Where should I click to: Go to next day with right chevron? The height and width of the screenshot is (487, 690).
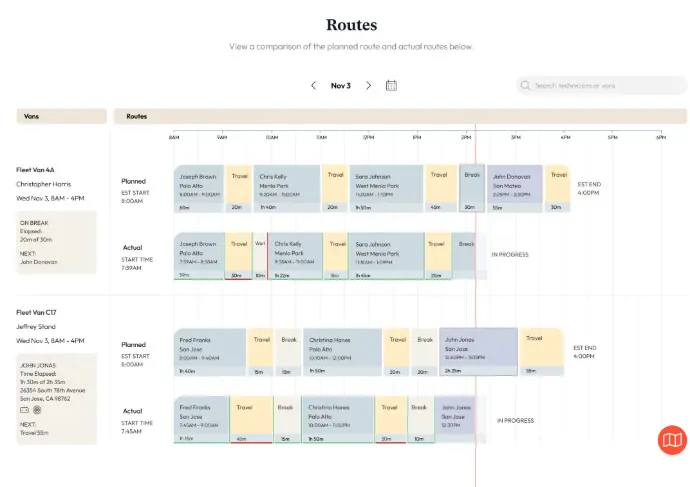coord(368,86)
